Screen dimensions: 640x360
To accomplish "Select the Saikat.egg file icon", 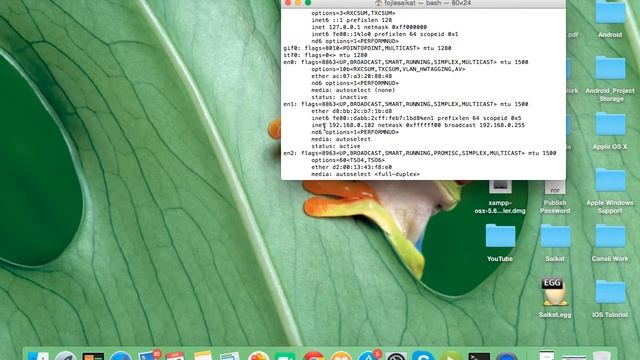I will pyautogui.click(x=554, y=291).
